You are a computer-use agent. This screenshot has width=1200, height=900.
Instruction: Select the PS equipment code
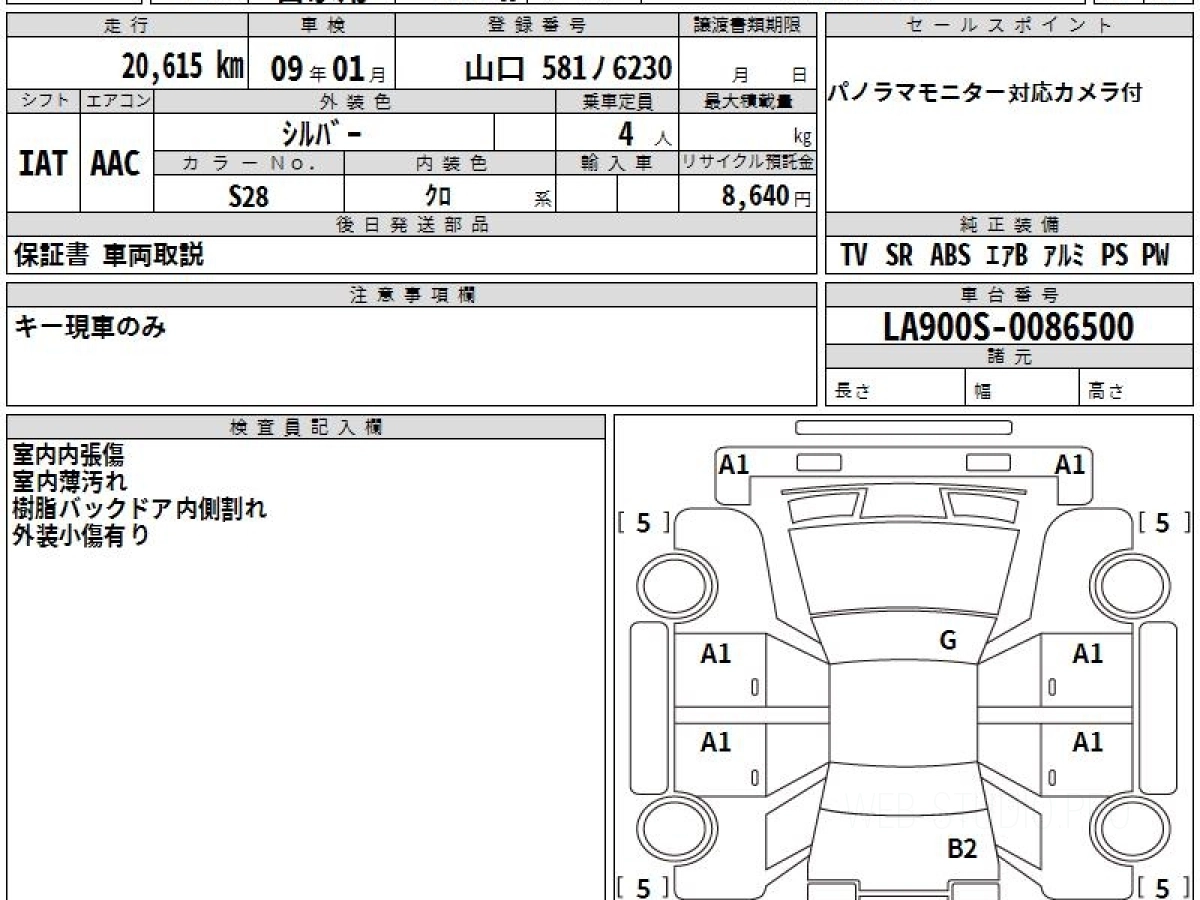pos(1114,256)
